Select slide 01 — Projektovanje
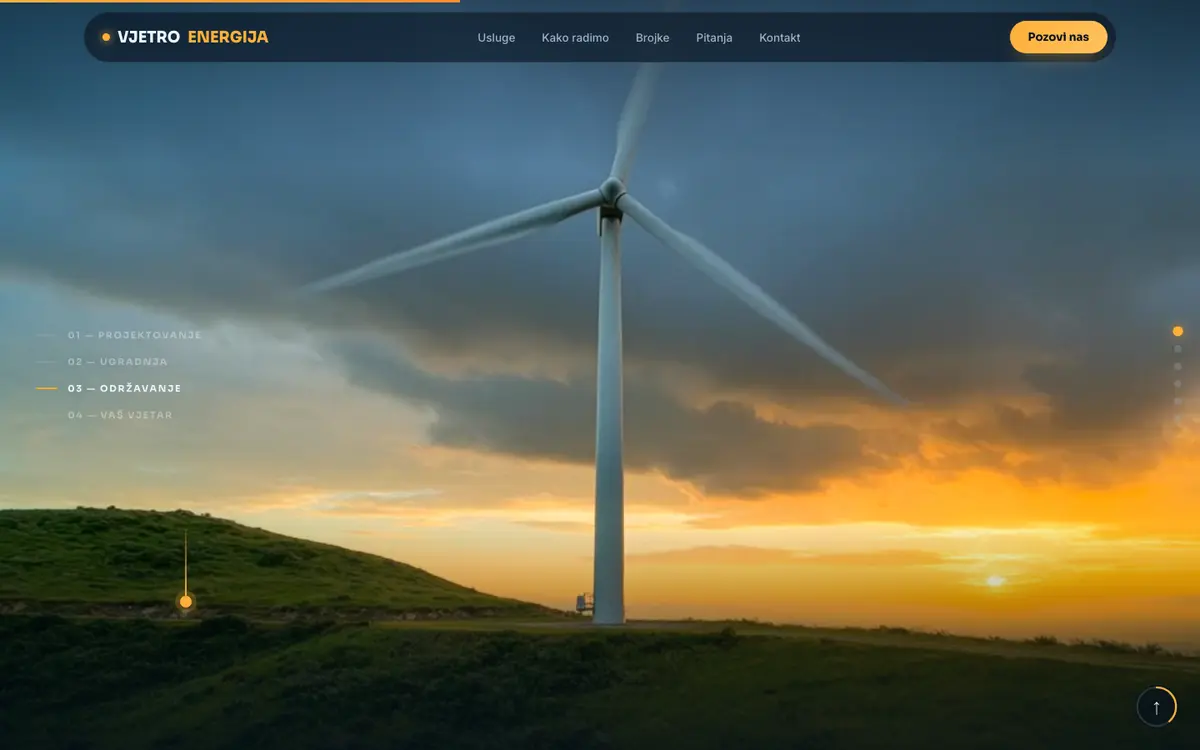 tap(119, 335)
